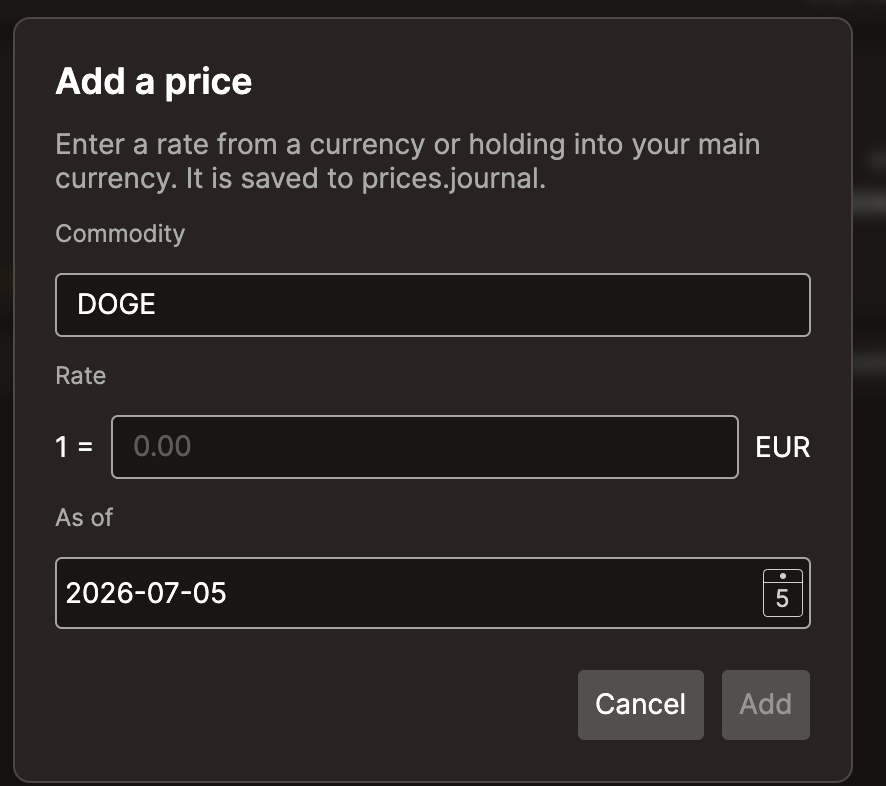Click the Commodity label above DOGE
Image resolution: width=886 pixels, height=786 pixels.
click(x=120, y=234)
